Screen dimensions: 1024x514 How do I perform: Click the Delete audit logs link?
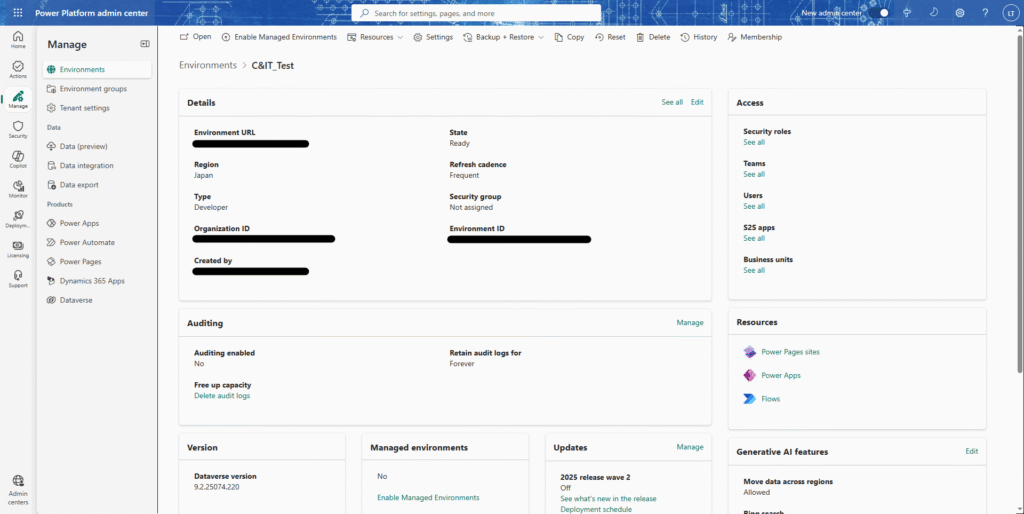pos(222,396)
